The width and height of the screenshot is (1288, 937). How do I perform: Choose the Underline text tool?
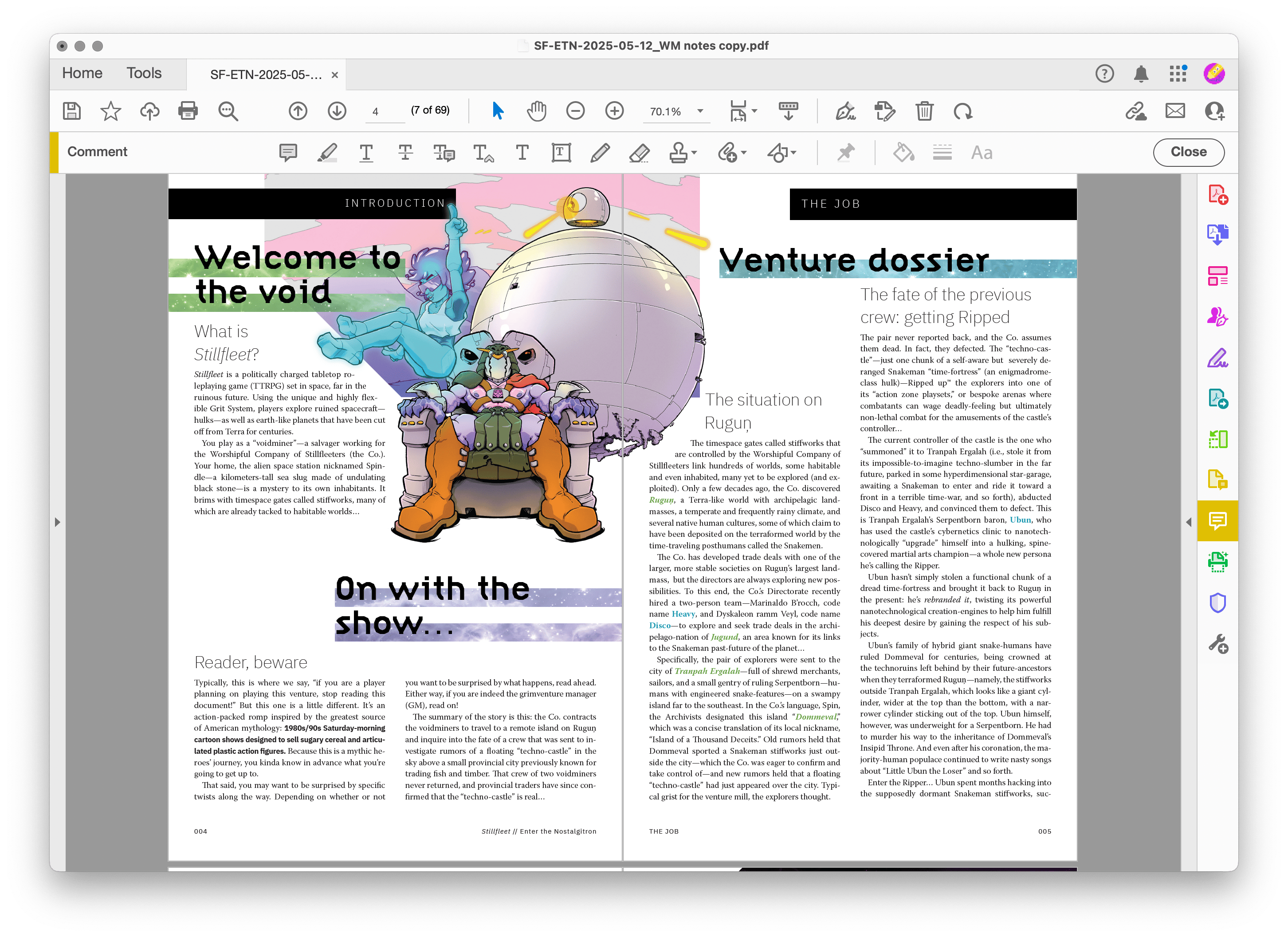pyautogui.click(x=366, y=152)
